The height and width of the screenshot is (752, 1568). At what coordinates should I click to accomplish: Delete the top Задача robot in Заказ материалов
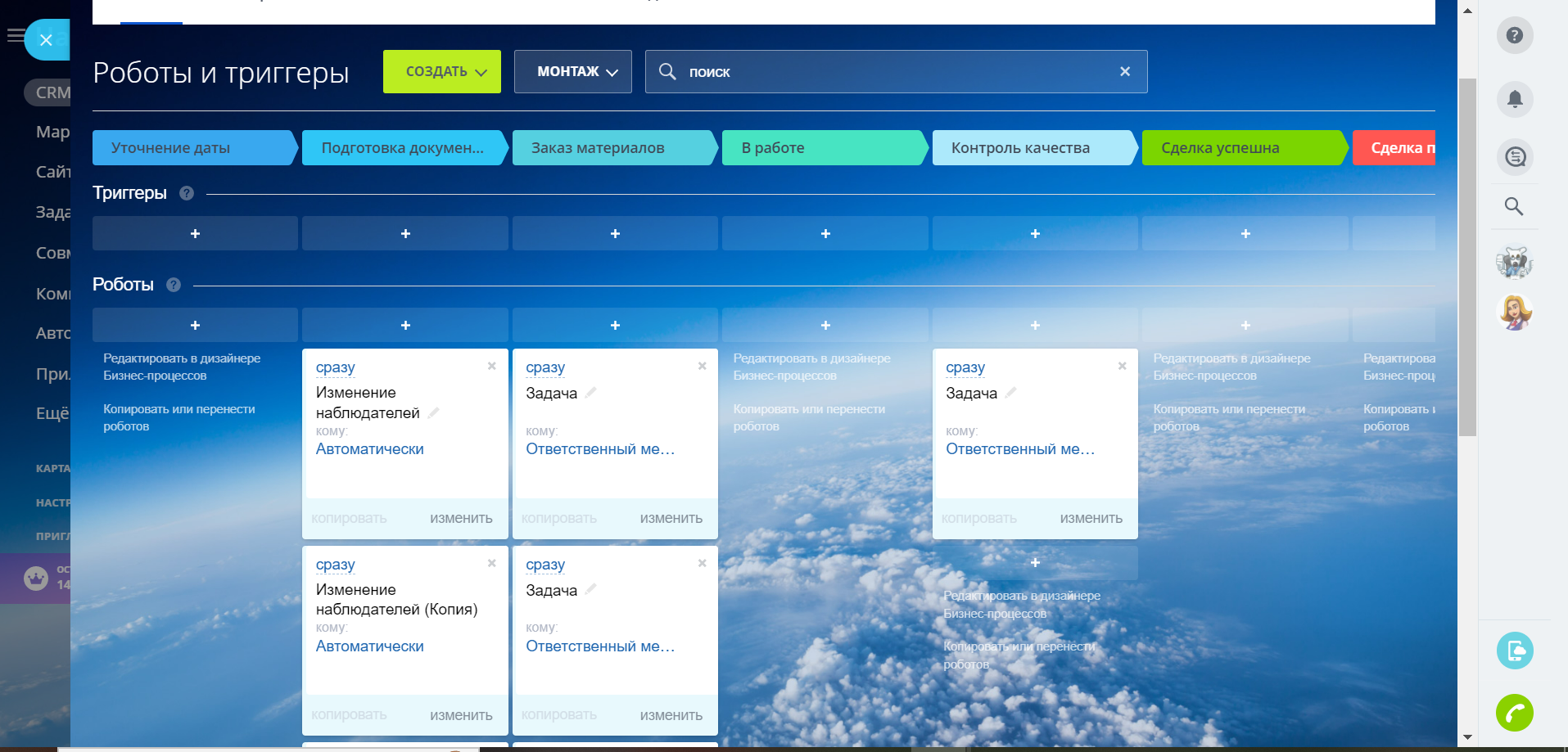[702, 366]
